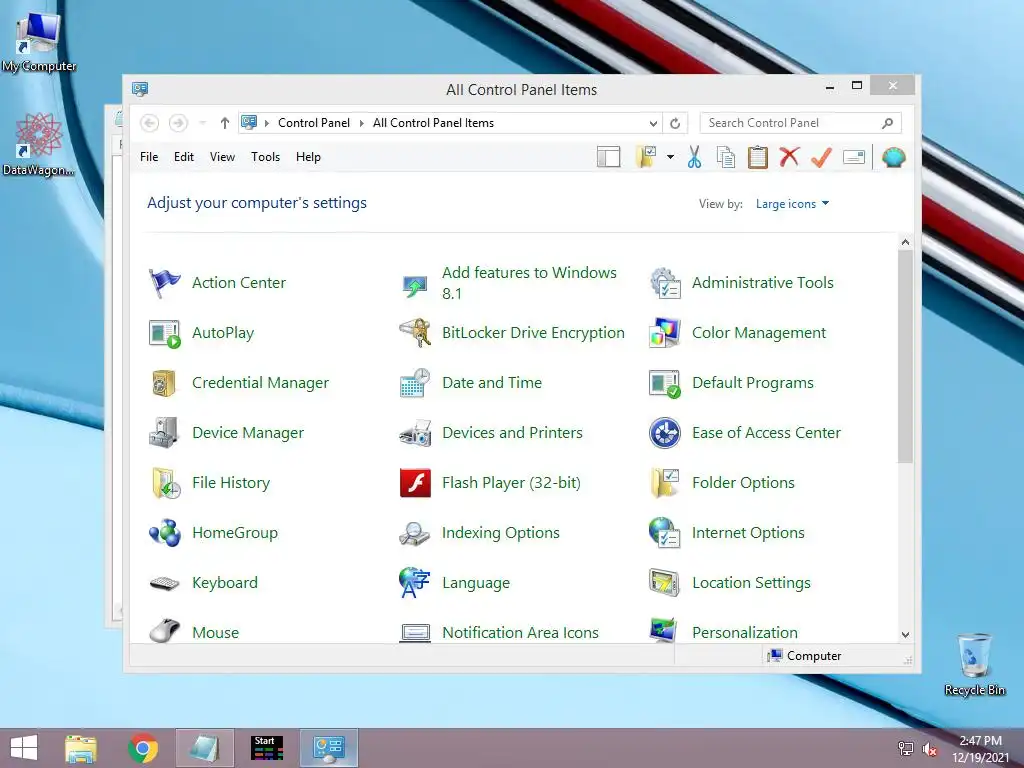The width and height of the screenshot is (1024, 768).
Task: Click the Windows Start button on taskbar
Action: point(24,748)
